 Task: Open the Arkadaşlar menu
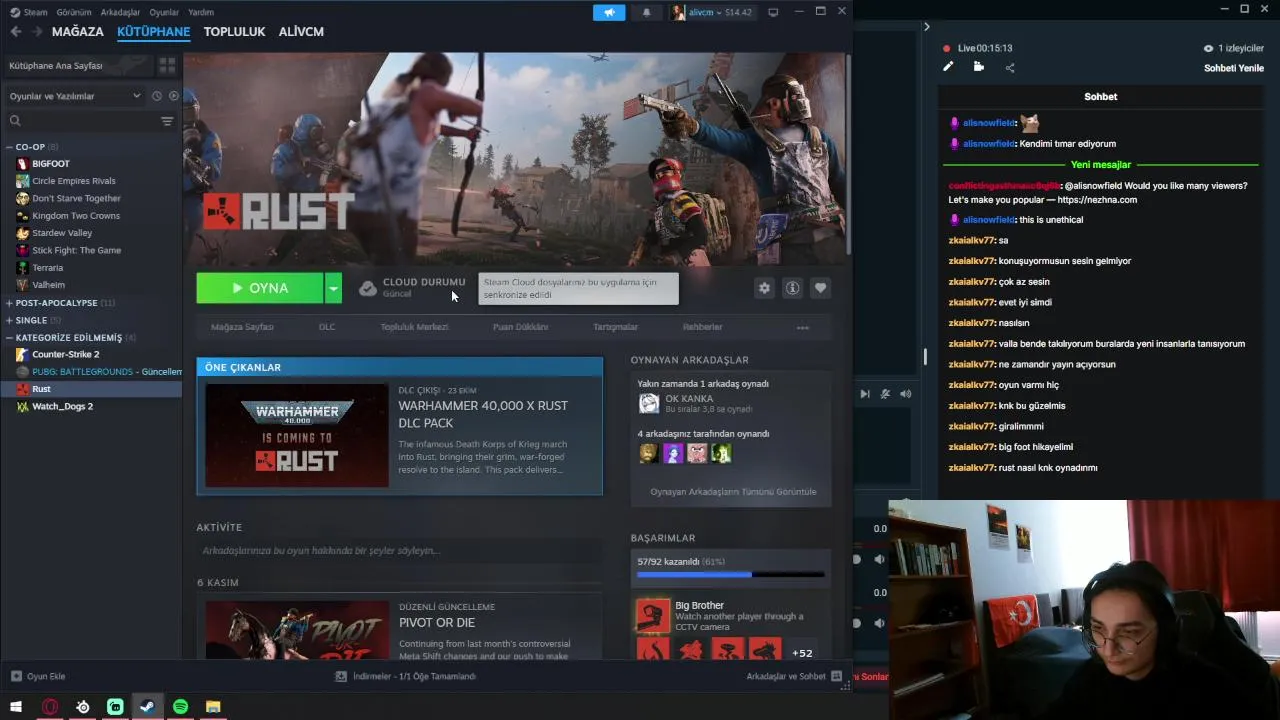tap(121, 12)
